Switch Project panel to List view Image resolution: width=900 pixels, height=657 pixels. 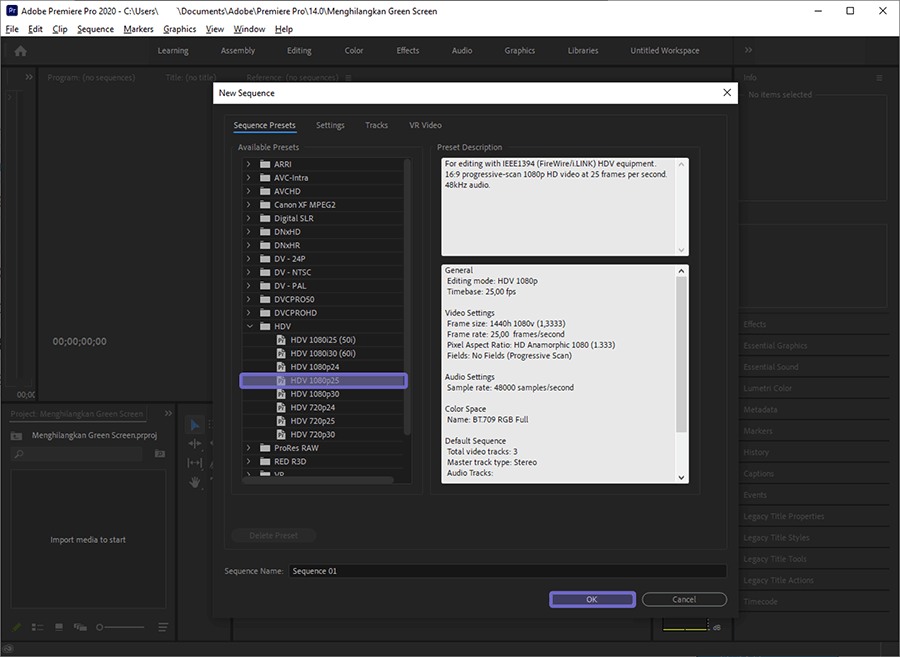[x=37, y=627]
